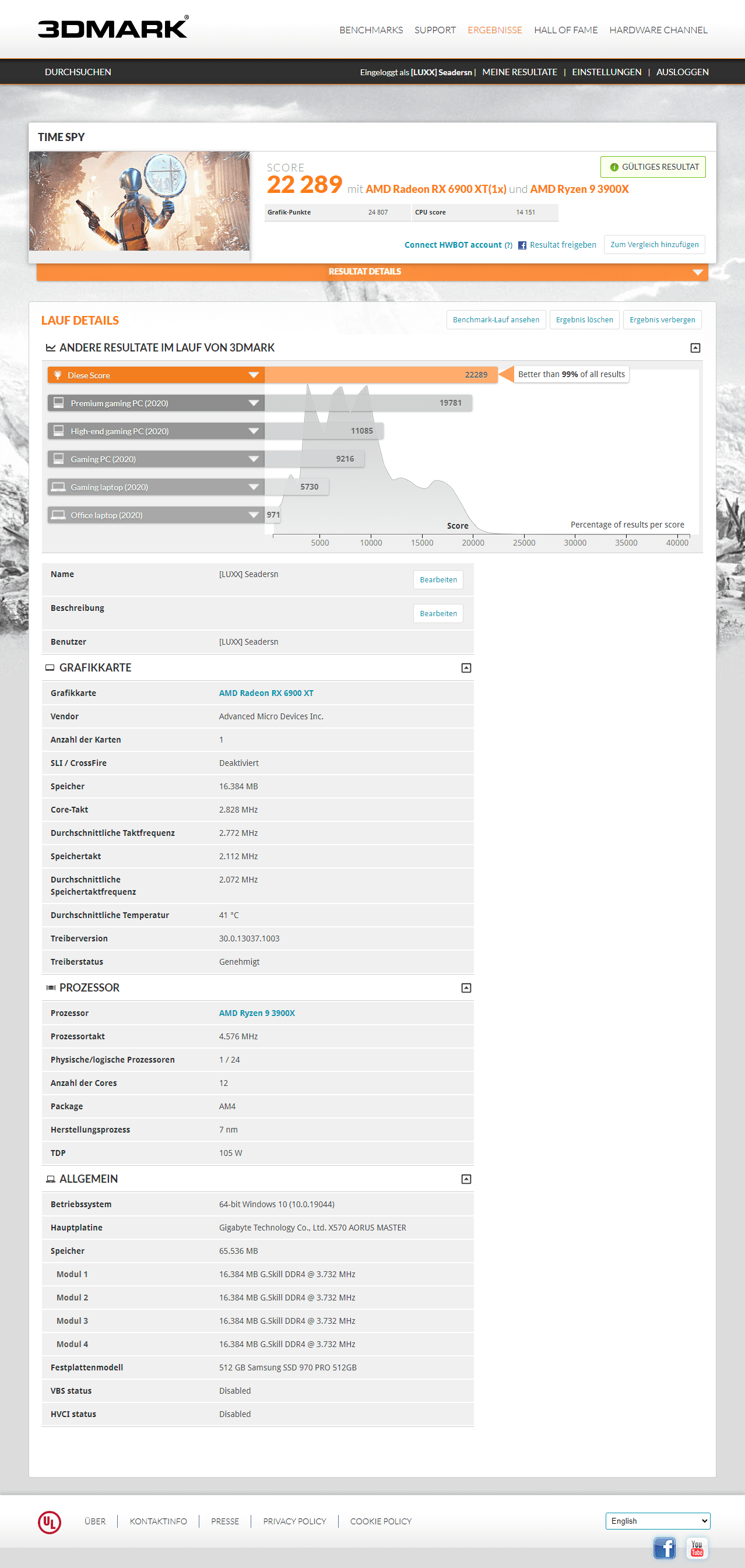This screenshot has width=745, height=1568.
Task: Expand the RESULTAT DETAILS bar
Action: point(372,272)
